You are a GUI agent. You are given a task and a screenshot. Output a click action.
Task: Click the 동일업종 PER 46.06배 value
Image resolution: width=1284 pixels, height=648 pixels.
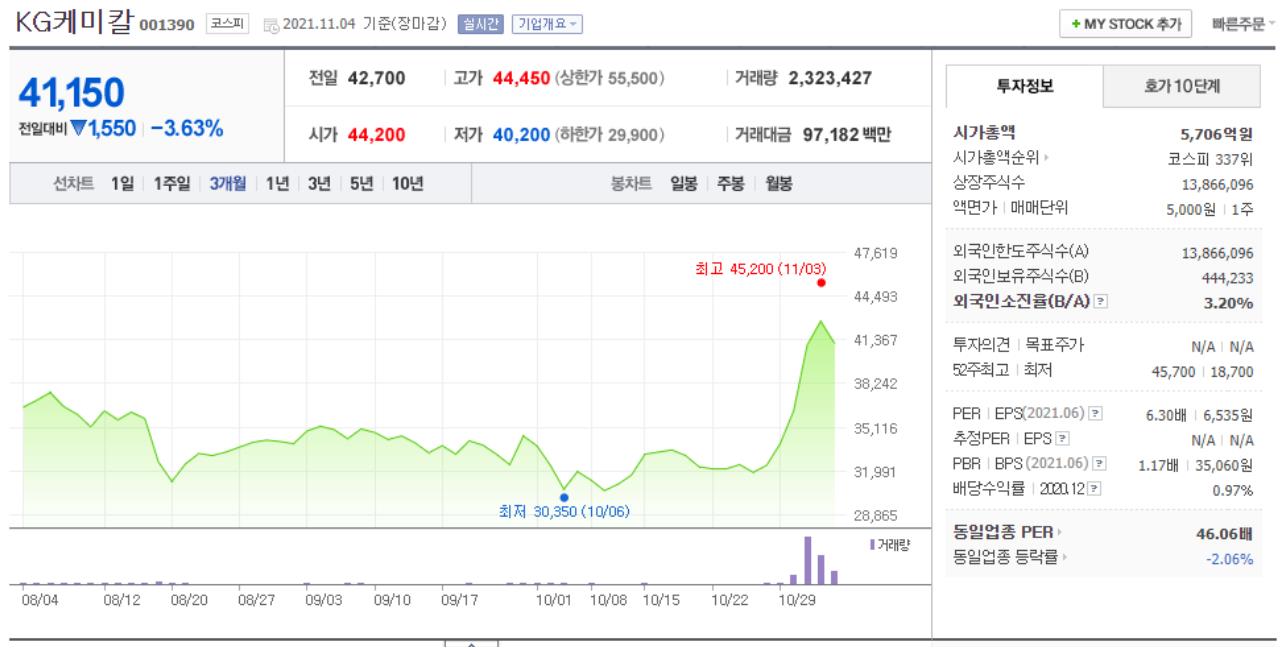coord(1225,533)
